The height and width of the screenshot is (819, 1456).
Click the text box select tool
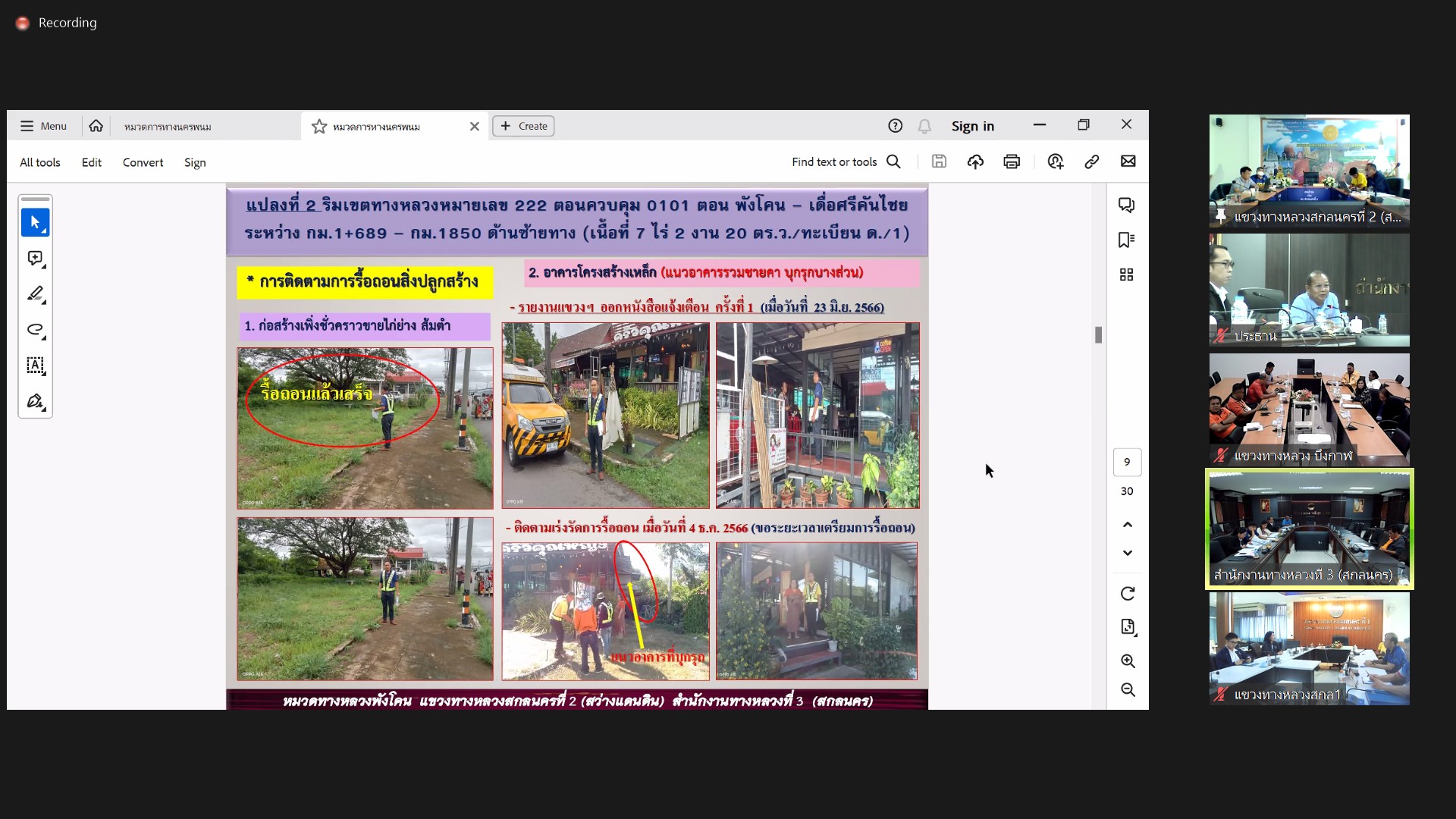pos(35,366)
